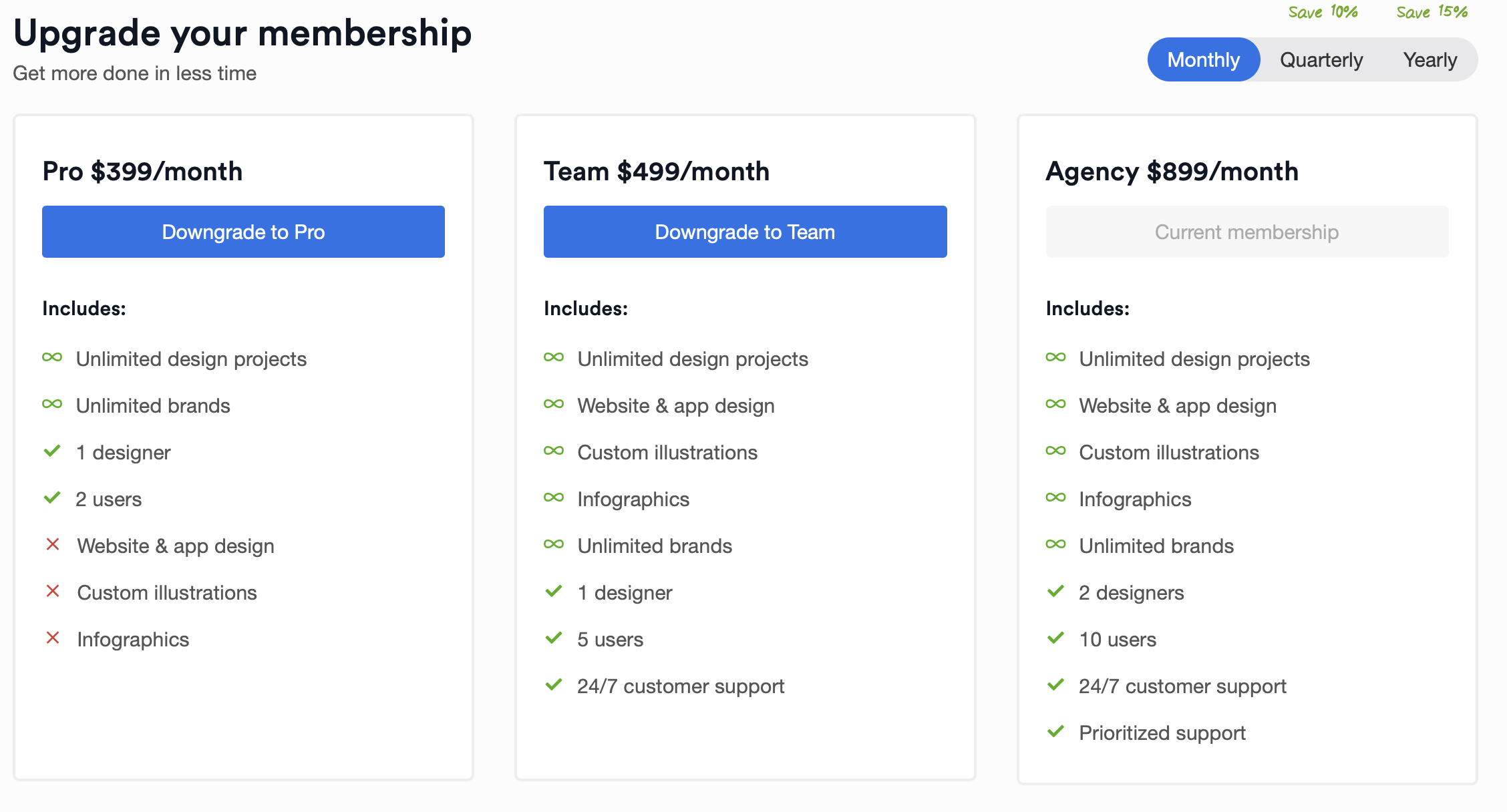Click the Save 10% label

pyautogui.click(x=1323, y=12)
